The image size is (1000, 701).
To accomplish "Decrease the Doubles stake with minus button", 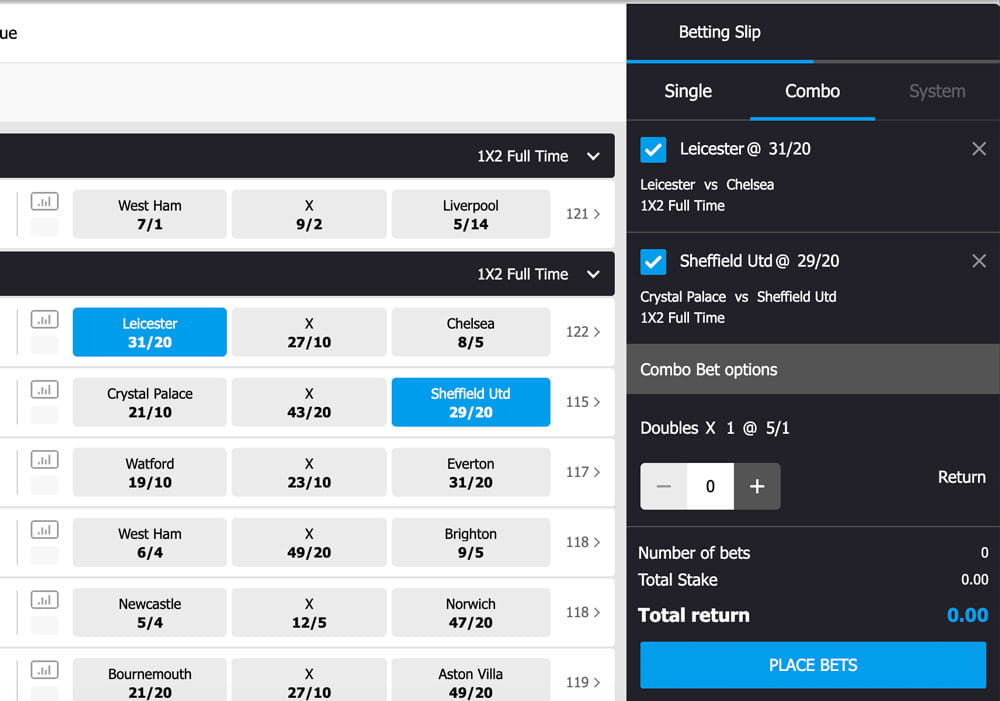I will point(664,487).
